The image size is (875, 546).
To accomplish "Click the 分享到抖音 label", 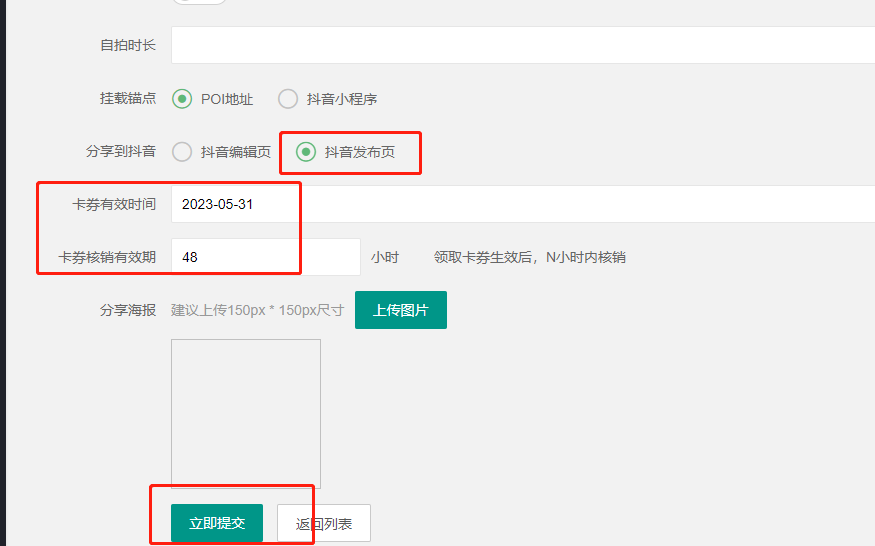I will pos(121,151).
